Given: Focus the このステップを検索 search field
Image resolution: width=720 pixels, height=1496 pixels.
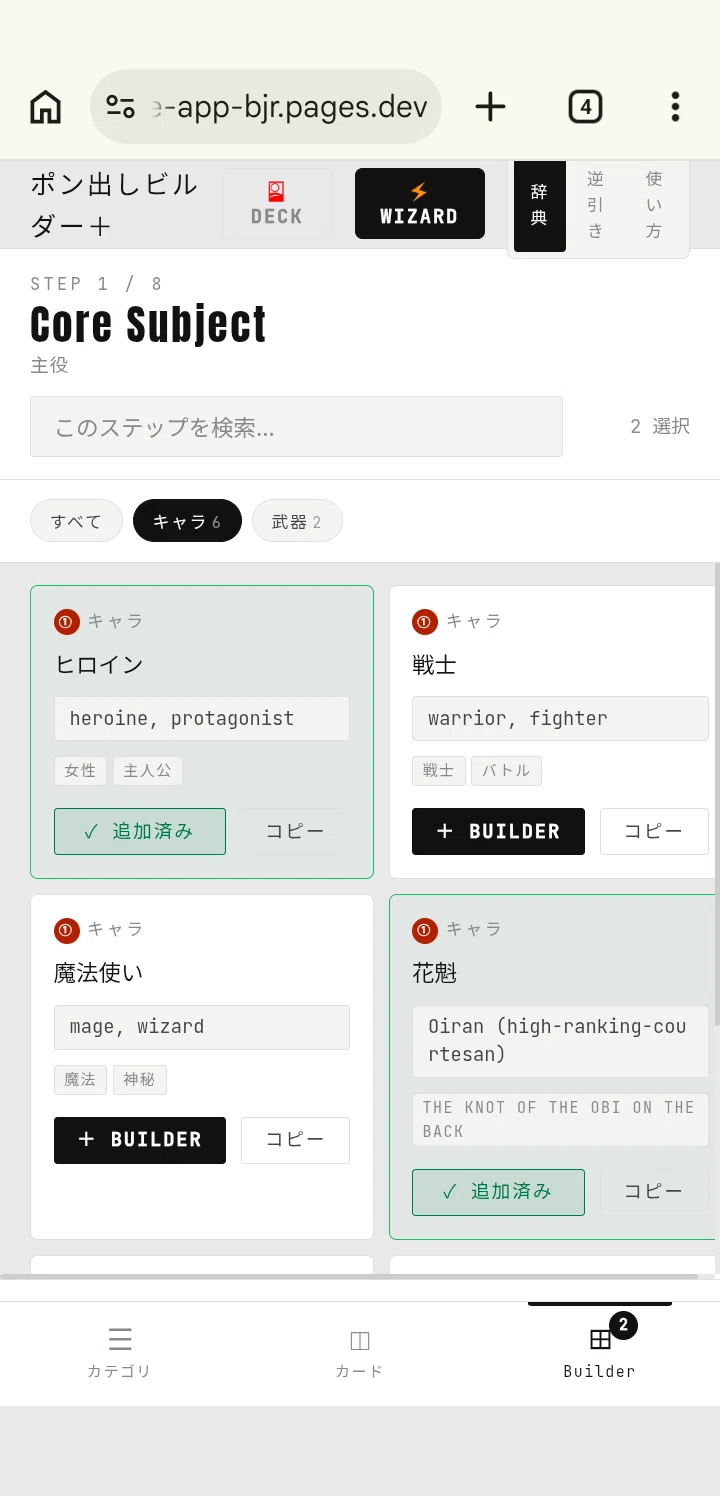Looking at the screenshot, I should 296,427.
